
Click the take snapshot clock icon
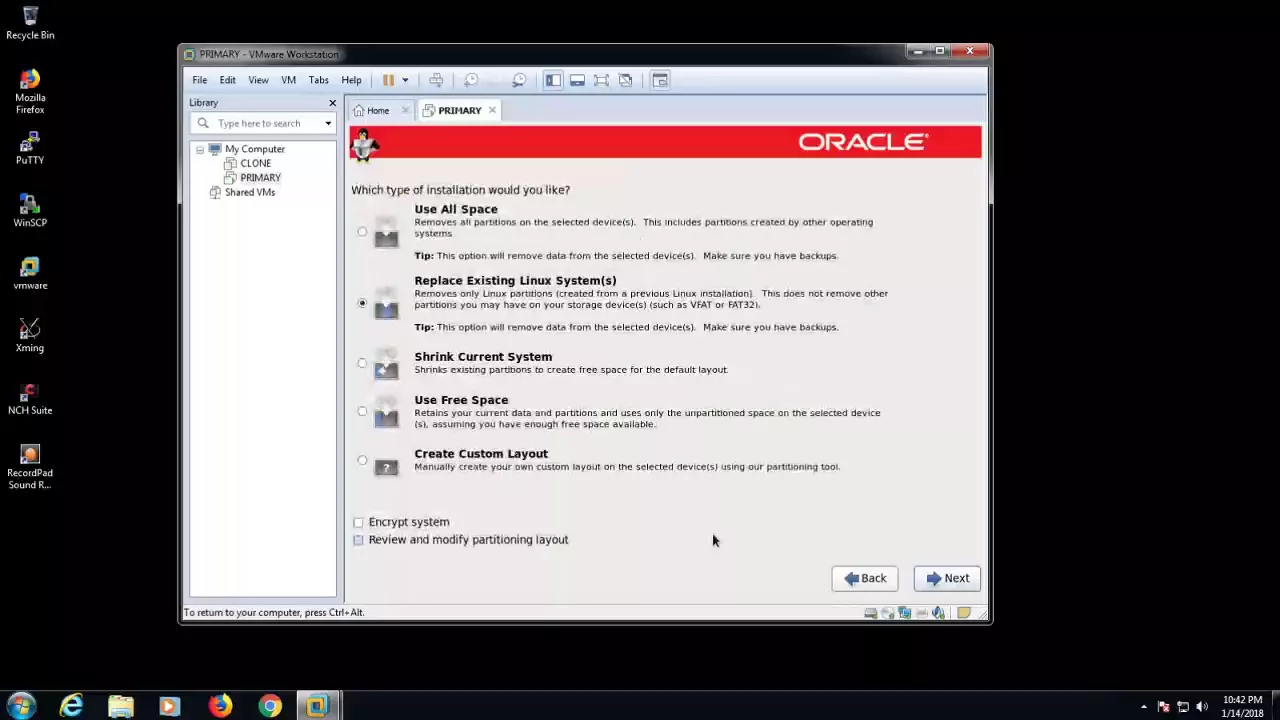point(471,80)
